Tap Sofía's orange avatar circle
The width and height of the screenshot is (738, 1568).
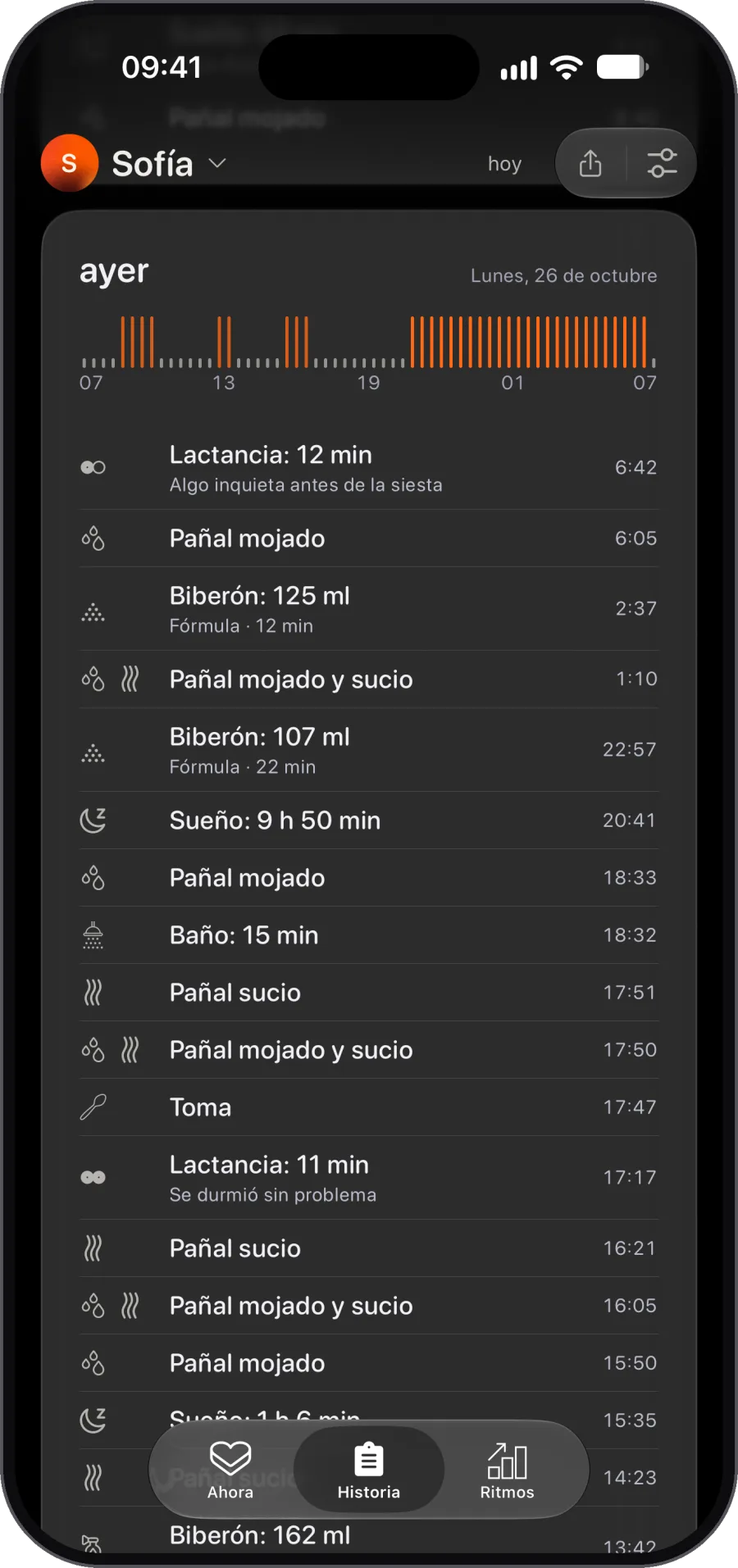click(70, 163)
